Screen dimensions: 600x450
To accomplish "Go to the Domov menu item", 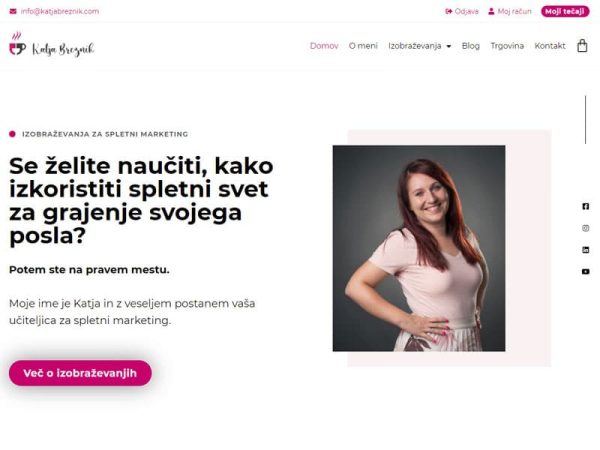I will 324,46.
